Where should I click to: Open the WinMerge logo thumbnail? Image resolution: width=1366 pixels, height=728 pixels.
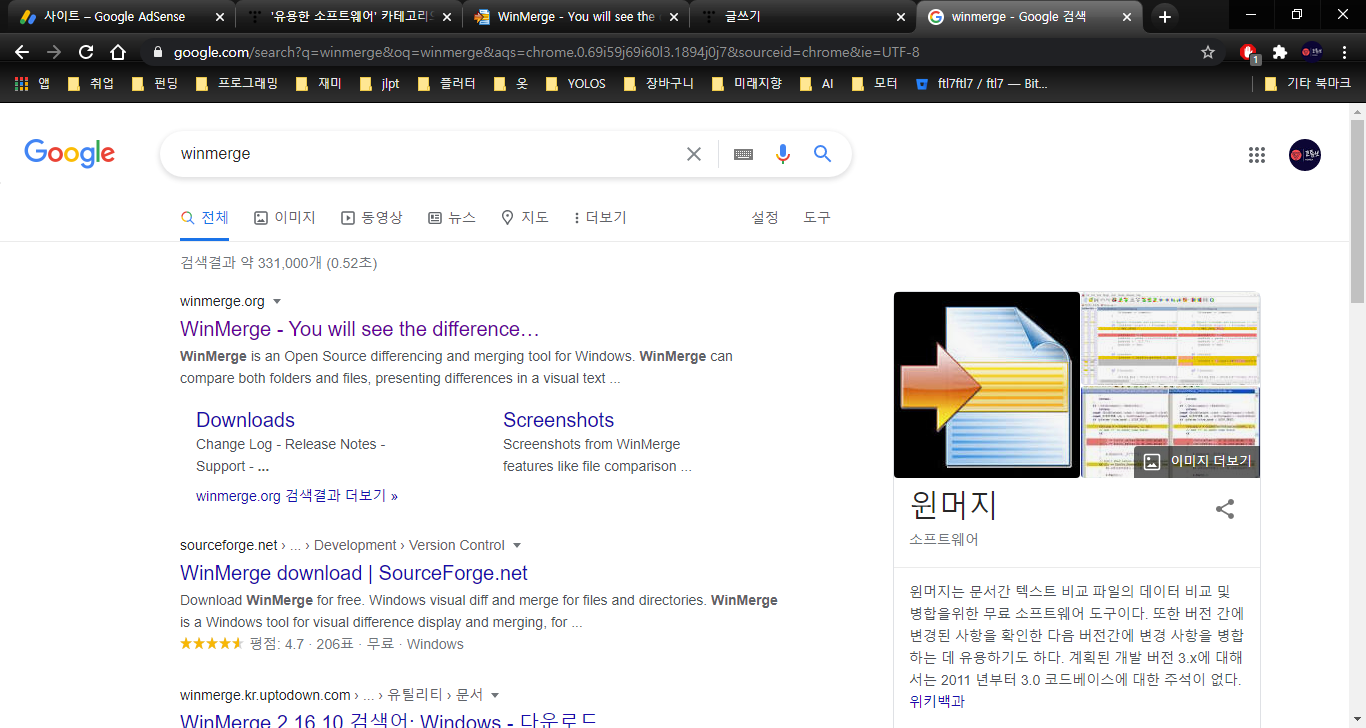[987, 385]
